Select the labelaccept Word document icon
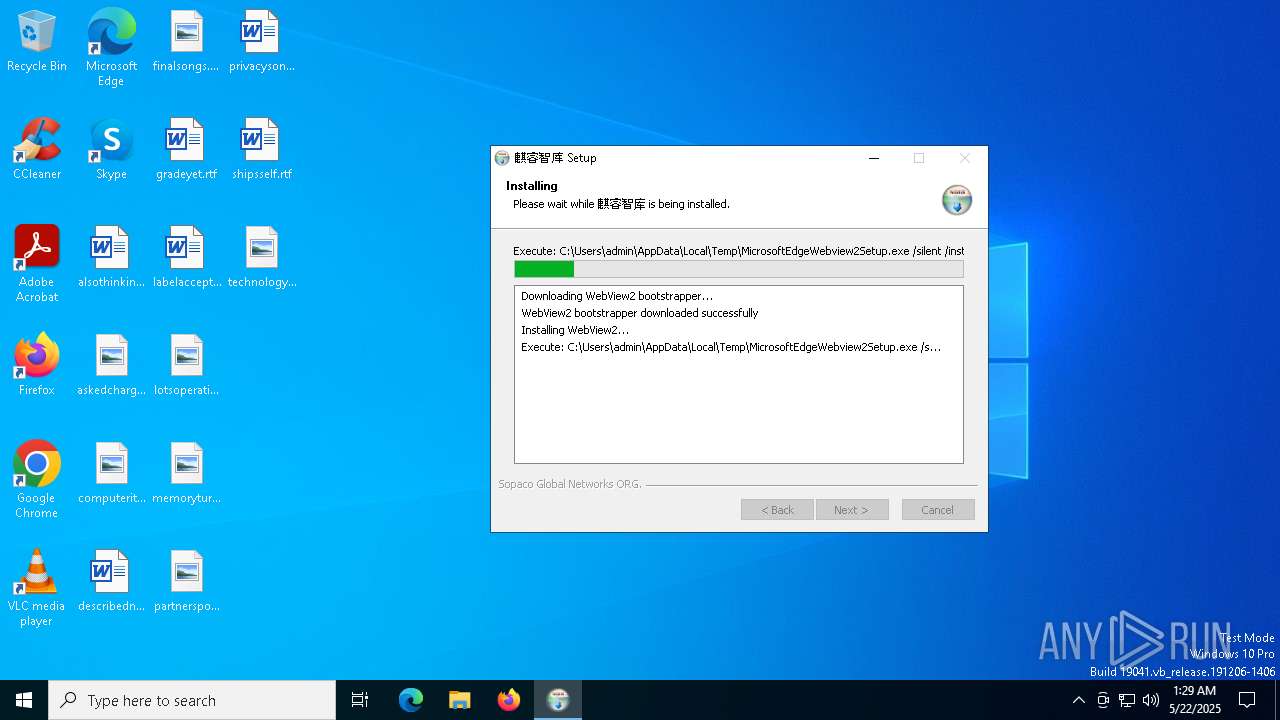This screenshot has width=1280, height=720. [186, 257]
